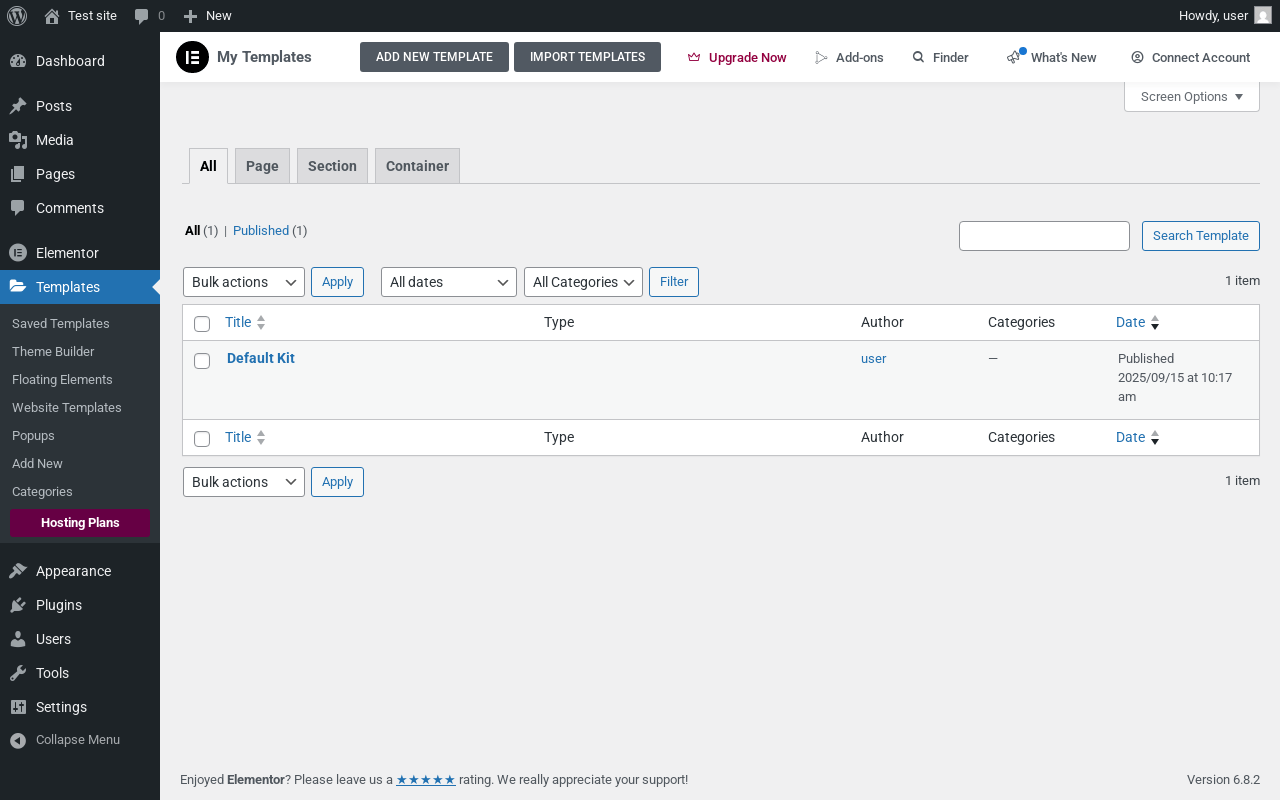
Task: Open the All Categories dropdown
Action: 583,282
